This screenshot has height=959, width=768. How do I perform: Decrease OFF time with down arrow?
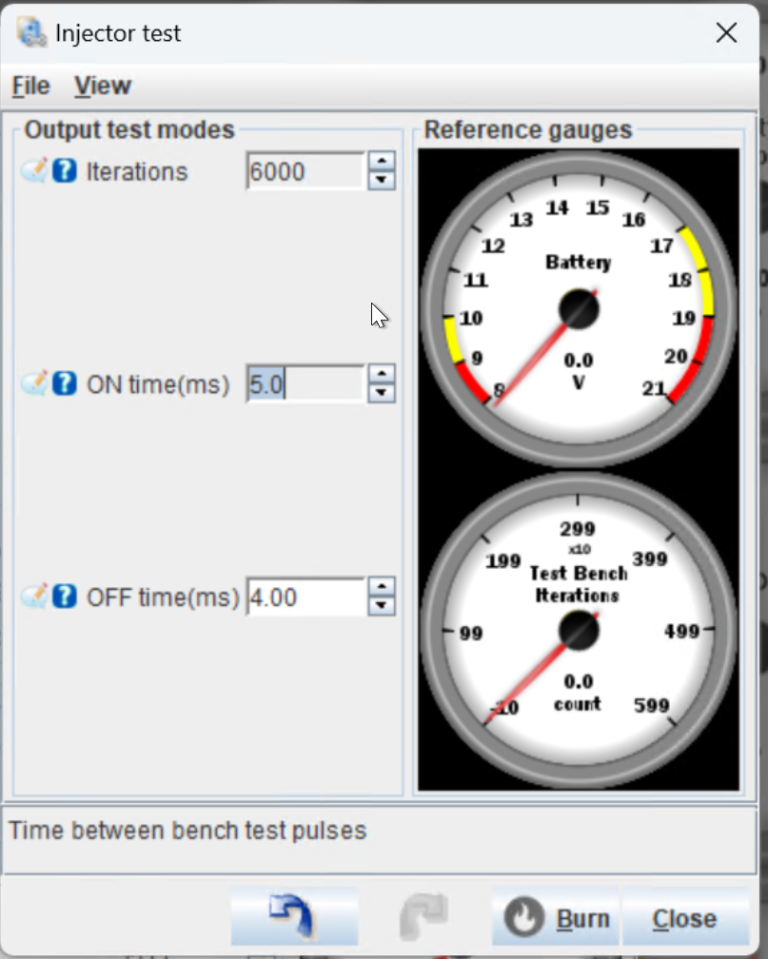pyautogui.click(x=382, y=606)
